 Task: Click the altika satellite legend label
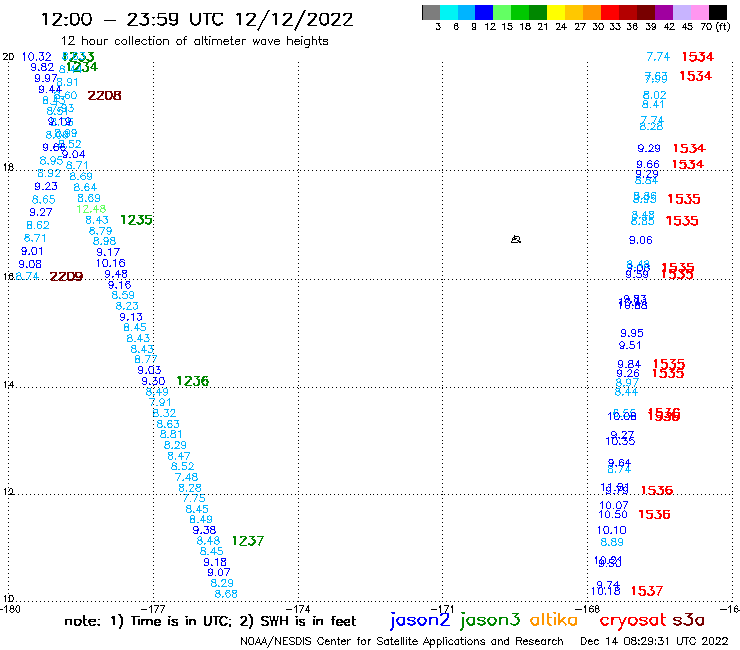click(x=554, y=620)
